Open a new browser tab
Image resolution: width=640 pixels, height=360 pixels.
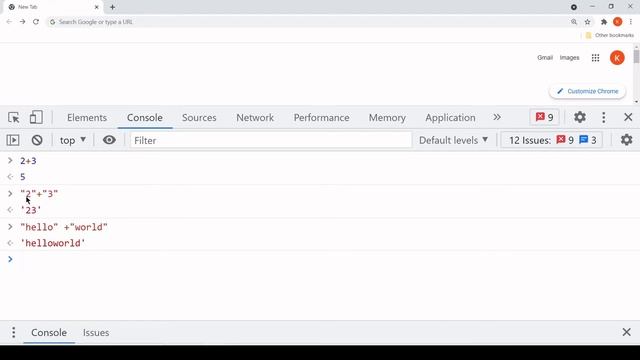[x=112, y=7]
